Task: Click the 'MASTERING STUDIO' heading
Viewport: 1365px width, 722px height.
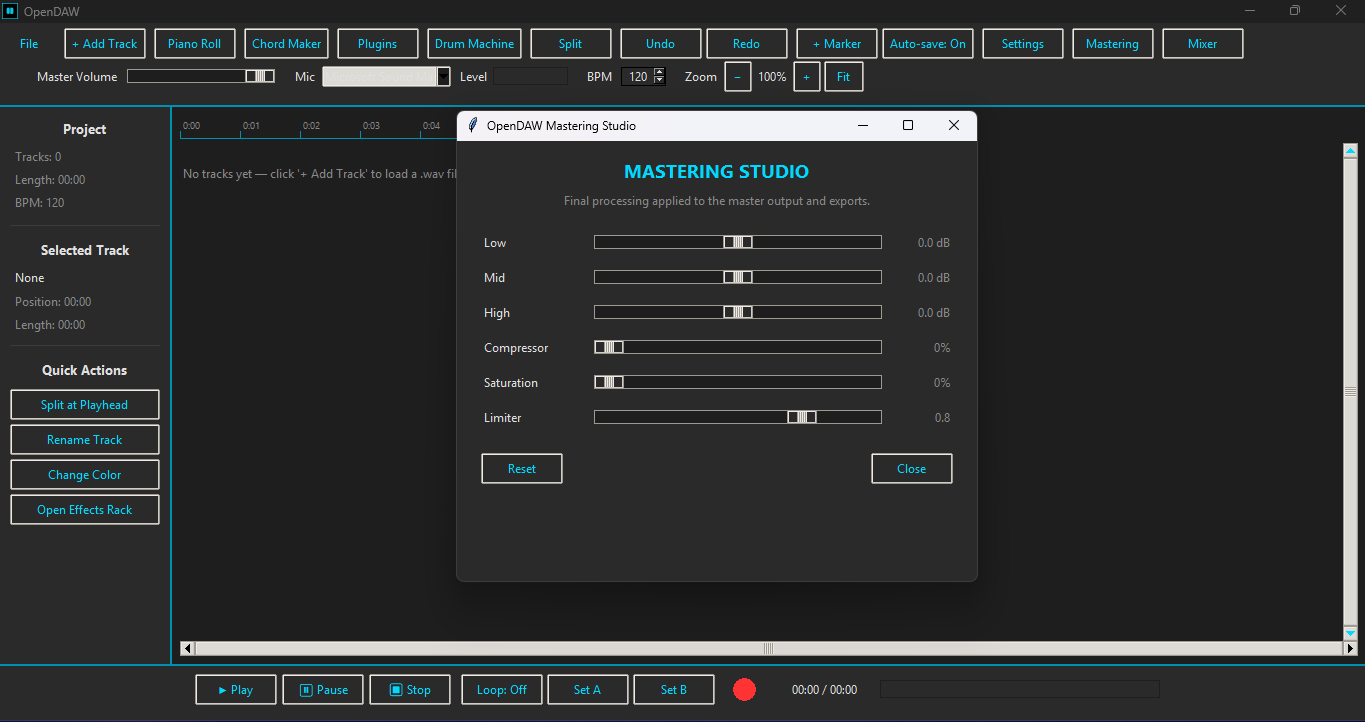Action: [x=717, y=172]
